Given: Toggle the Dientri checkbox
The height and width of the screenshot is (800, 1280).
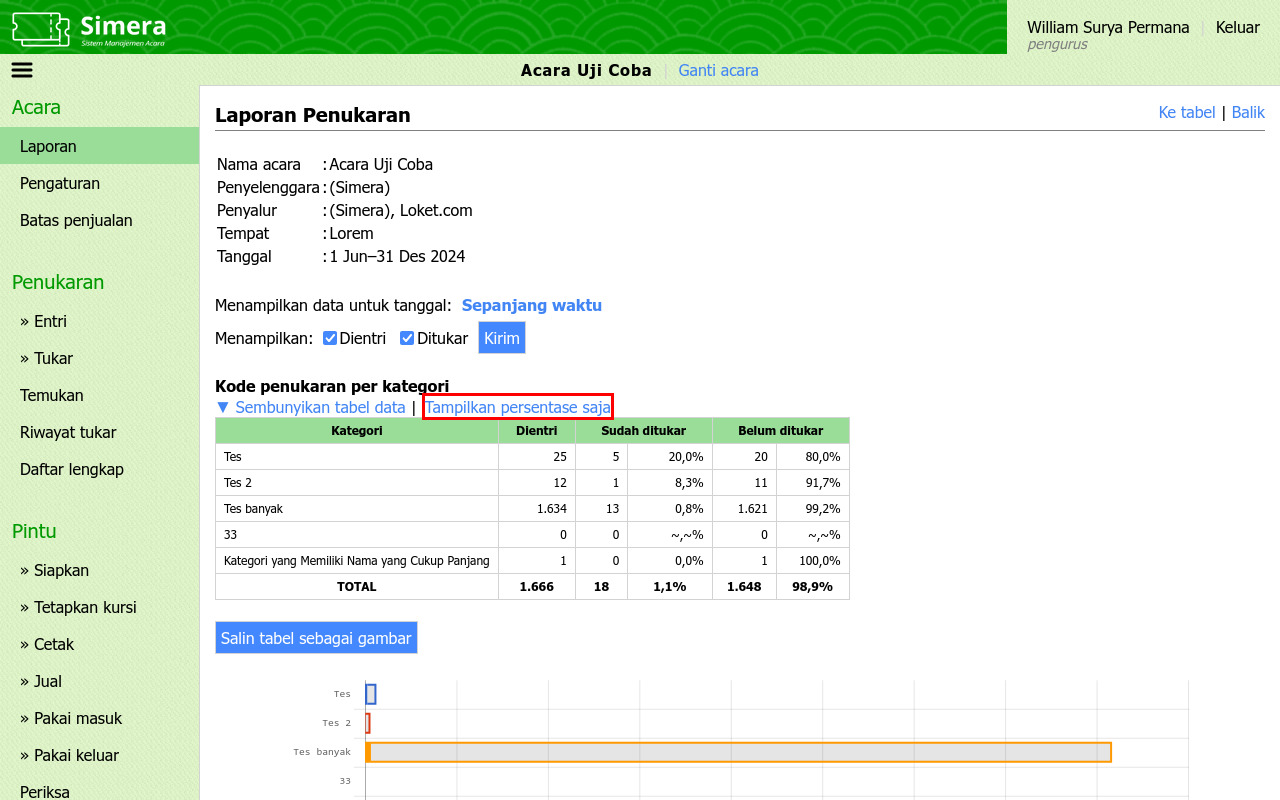Looking at the screenshot, I should 330,338.
